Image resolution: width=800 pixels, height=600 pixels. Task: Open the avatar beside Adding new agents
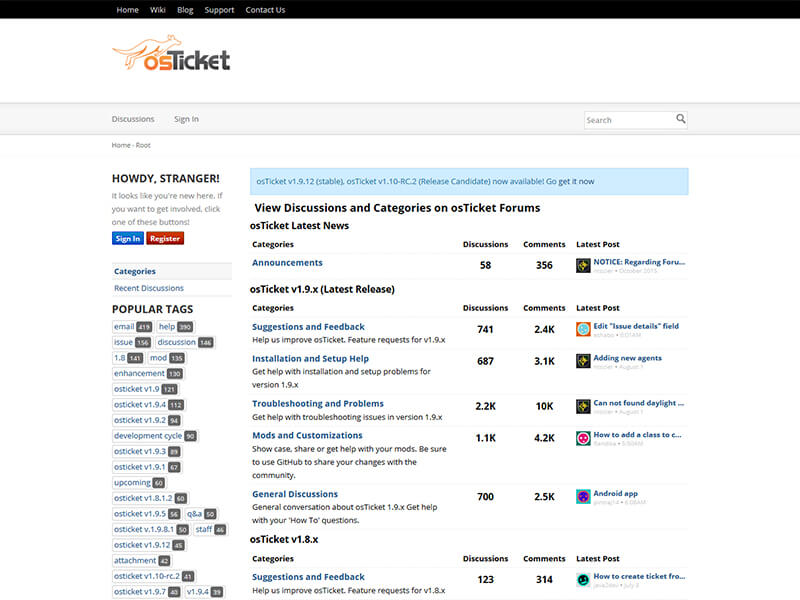pyautogui.click(x=583, y=361)
